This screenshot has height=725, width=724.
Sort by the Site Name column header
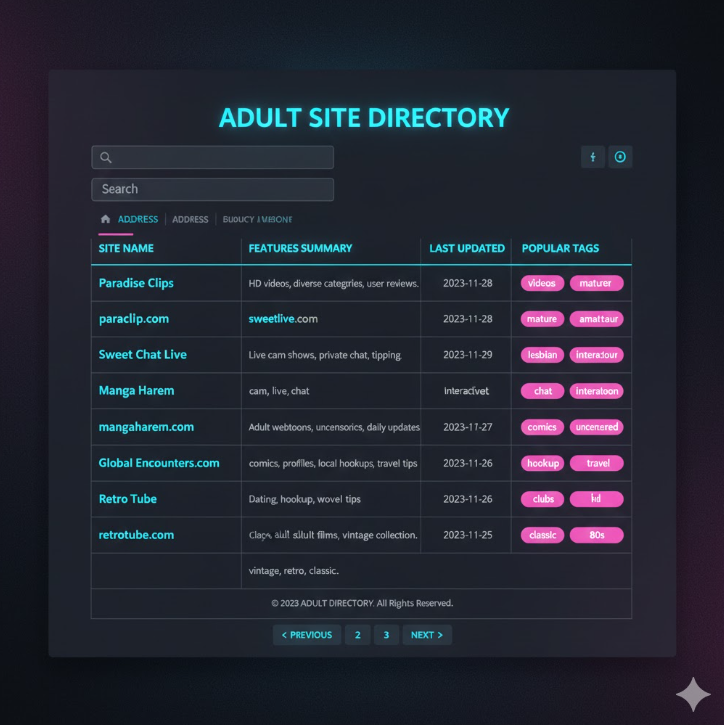tap(126, 248)
